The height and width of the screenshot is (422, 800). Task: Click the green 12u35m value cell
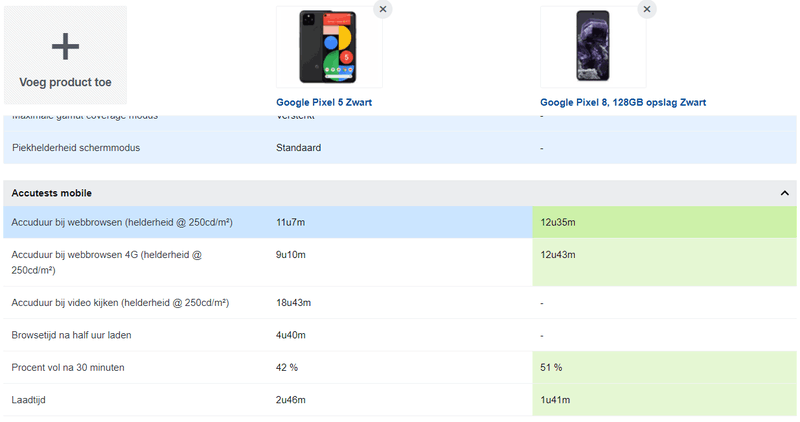[664, 222]
